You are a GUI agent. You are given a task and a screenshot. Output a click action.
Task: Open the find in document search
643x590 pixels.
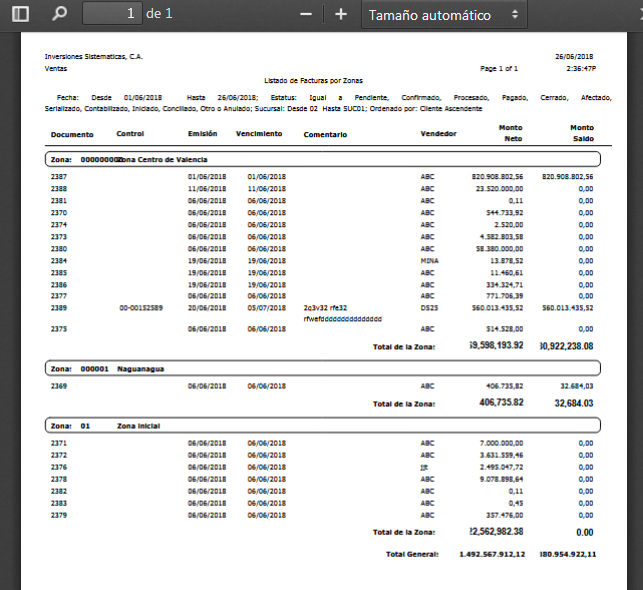[x=60, y=14]
